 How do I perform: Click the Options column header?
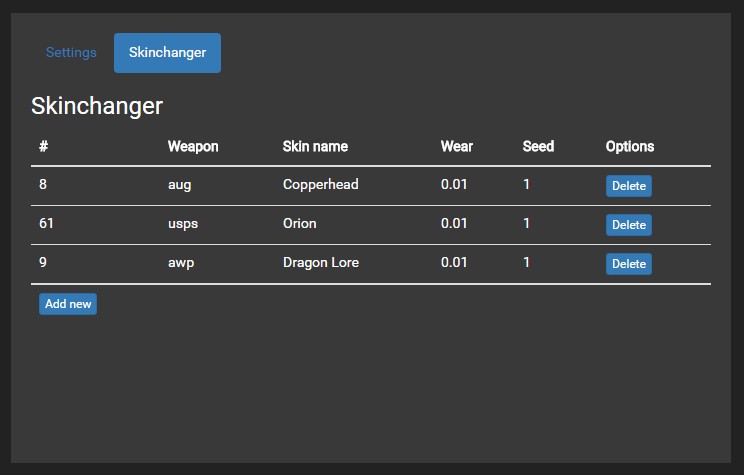pos(630,146)
